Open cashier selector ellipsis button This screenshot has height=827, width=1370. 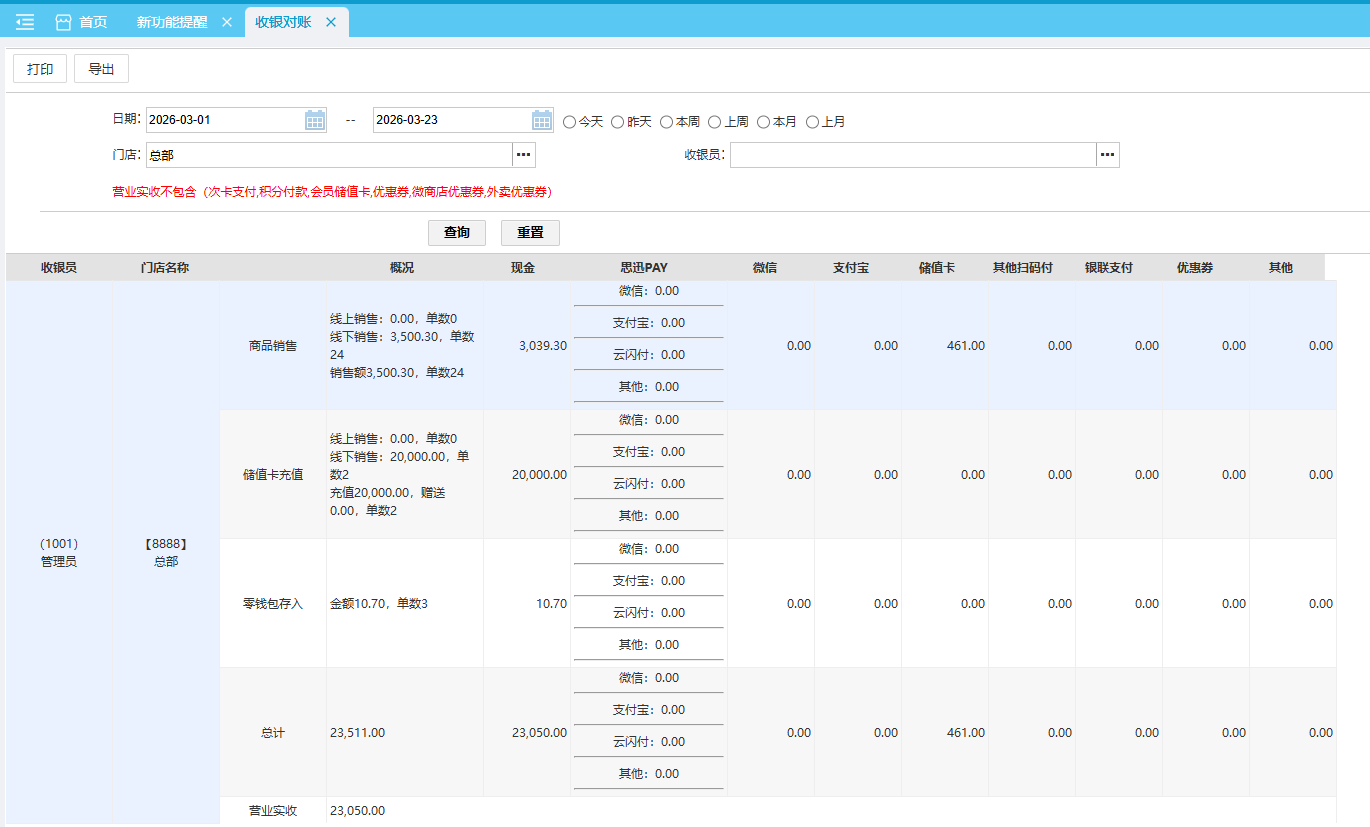click(x=1107, y=155)
